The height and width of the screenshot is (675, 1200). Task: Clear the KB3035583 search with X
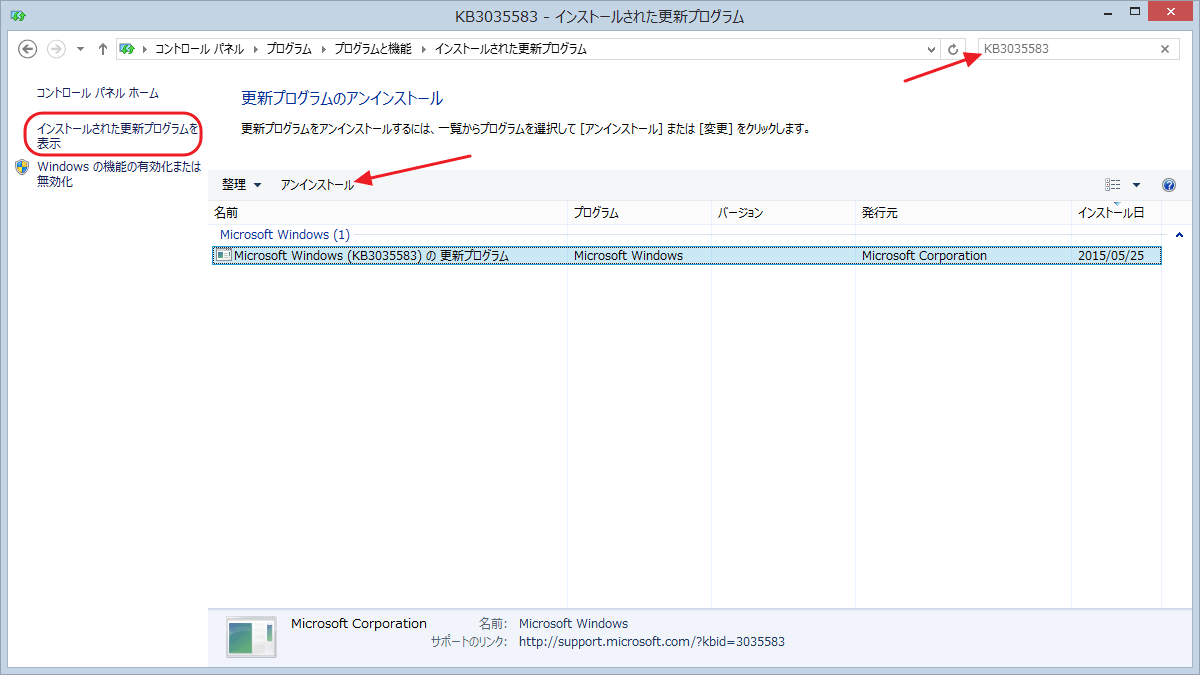1164,49
